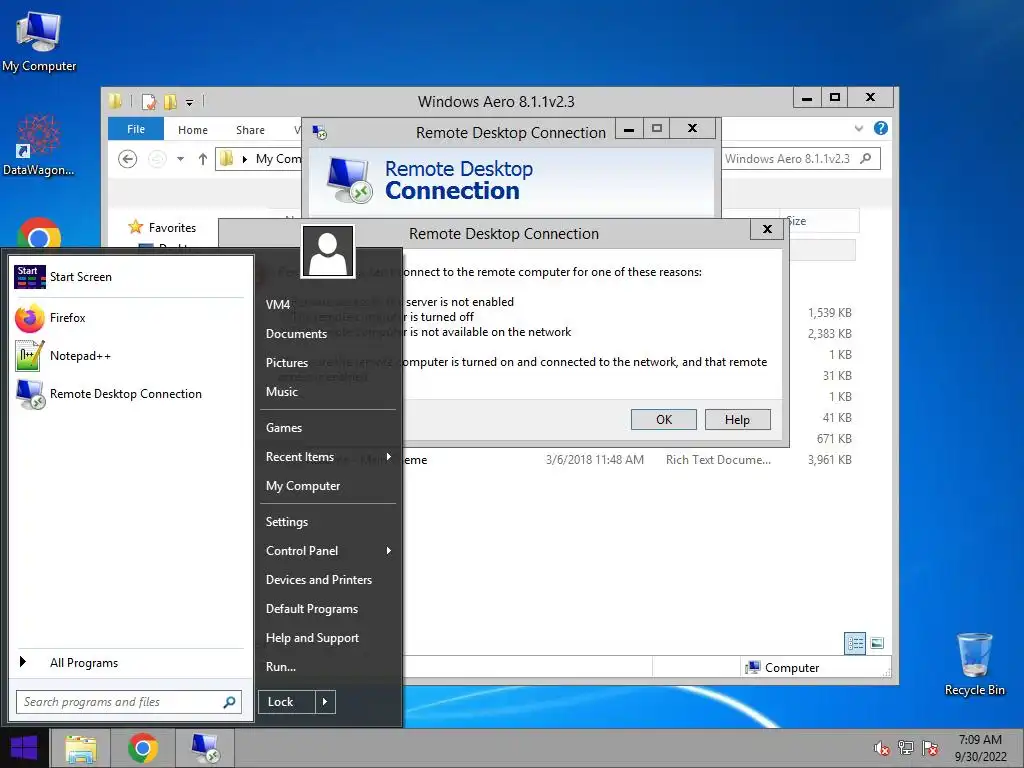Open the Run... dialog
The height and width of the screenshot is (768, 1024).
coord(328,667)
